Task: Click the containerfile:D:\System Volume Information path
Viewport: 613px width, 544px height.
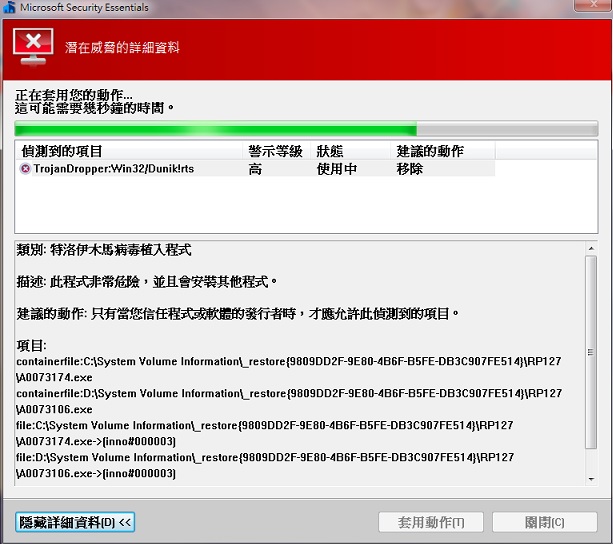Action: [289, 401]
